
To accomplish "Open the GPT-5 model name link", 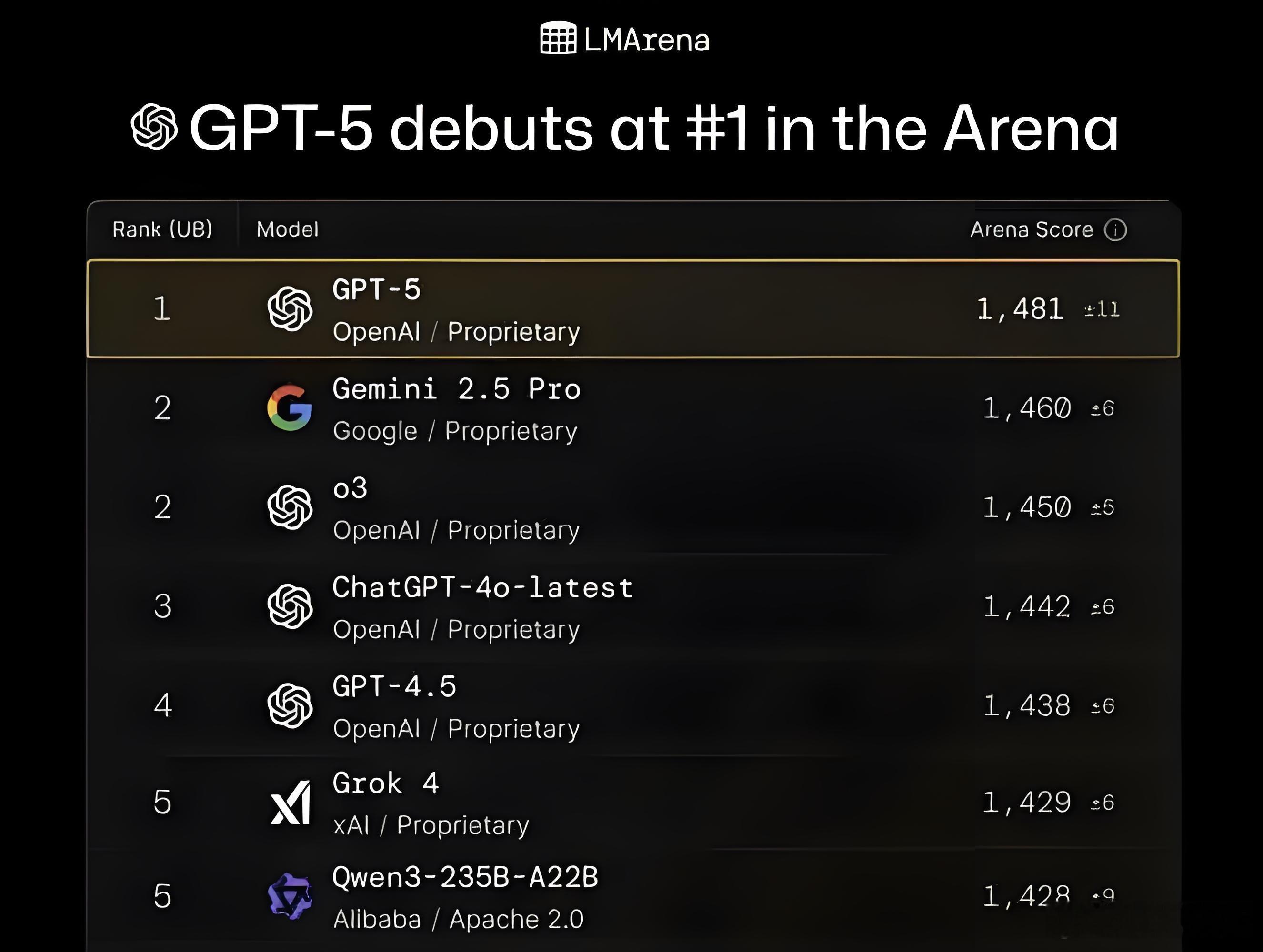I will click(x=376, y=289).
